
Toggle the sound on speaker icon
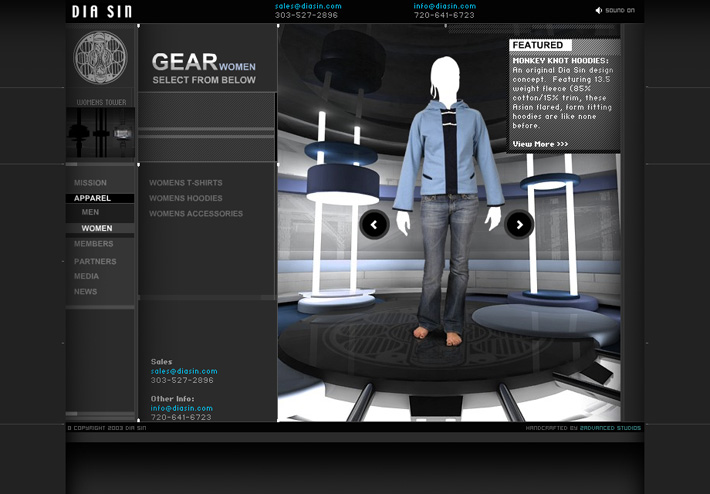pos(599,10)
